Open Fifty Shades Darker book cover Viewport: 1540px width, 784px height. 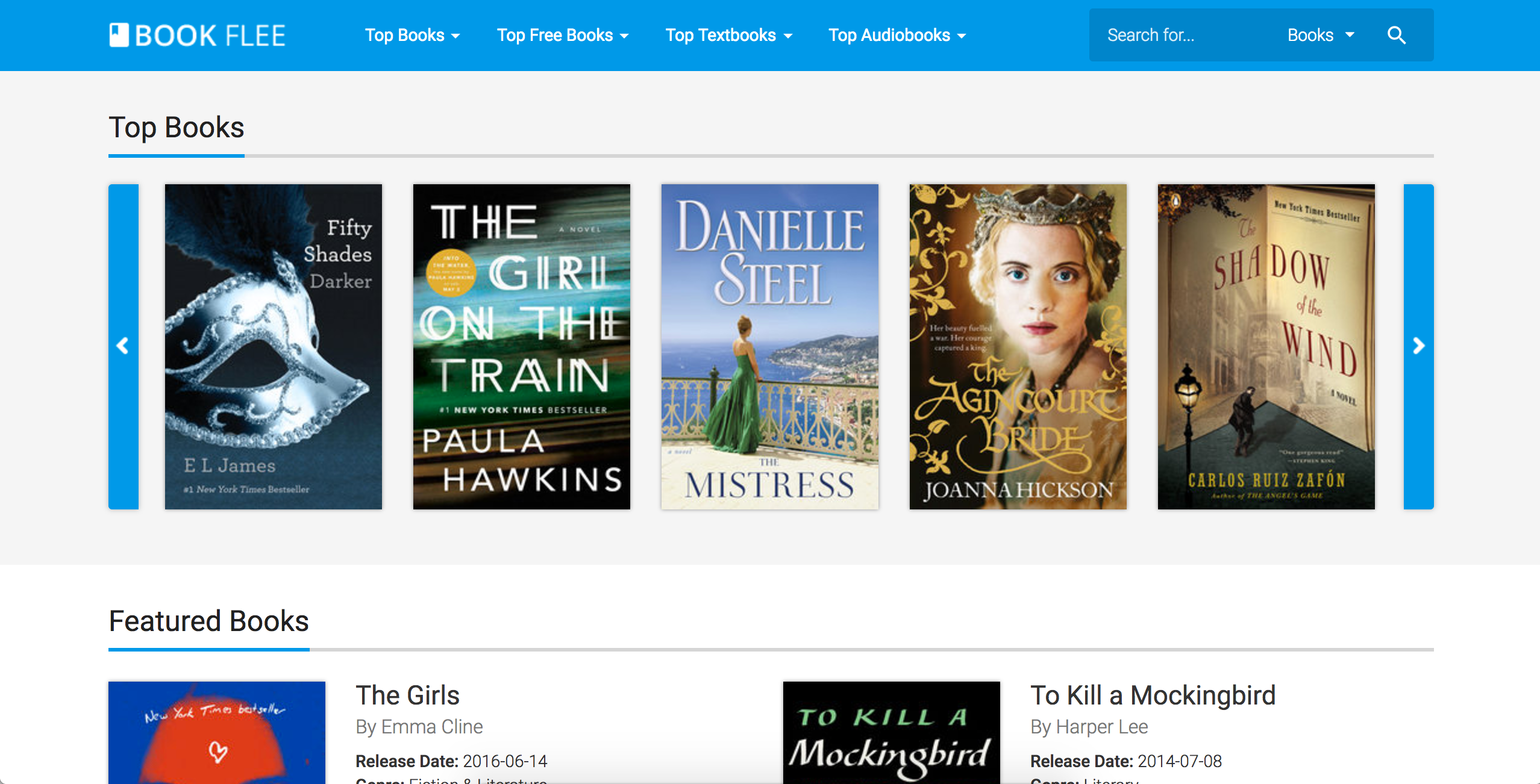coord(273,346)
